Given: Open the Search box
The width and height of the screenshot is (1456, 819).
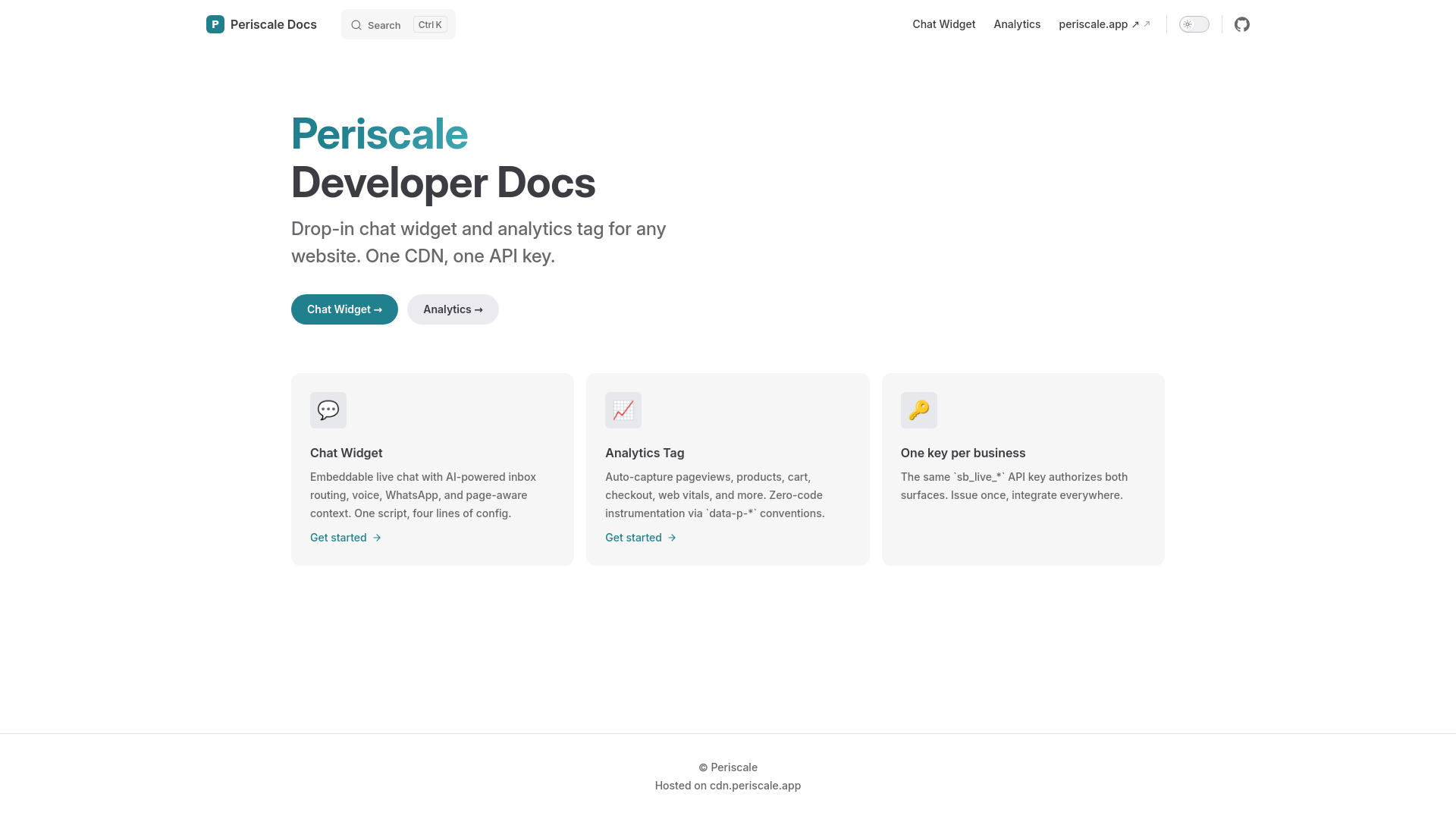Looking at the screenshot, I should coord(398,24).
